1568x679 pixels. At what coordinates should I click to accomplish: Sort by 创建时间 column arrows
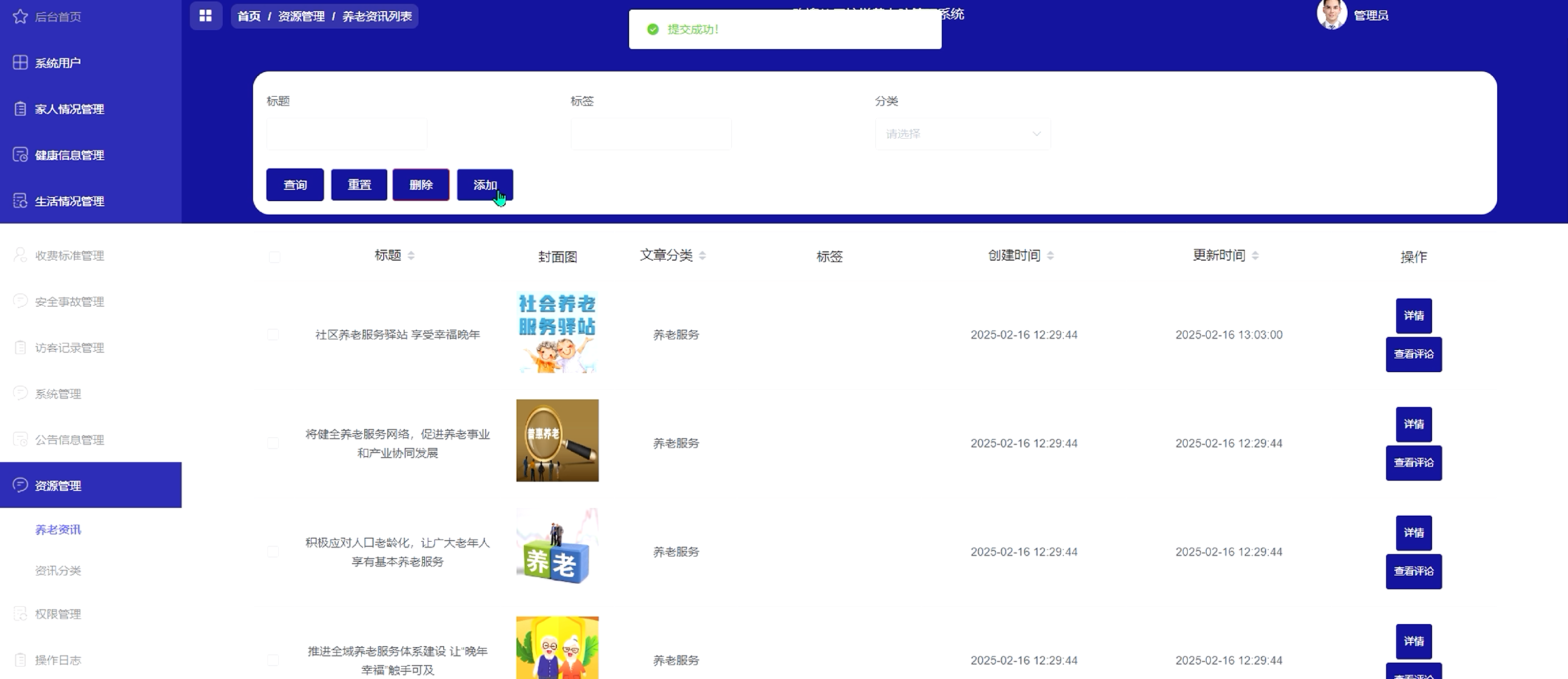point(1050,256)
